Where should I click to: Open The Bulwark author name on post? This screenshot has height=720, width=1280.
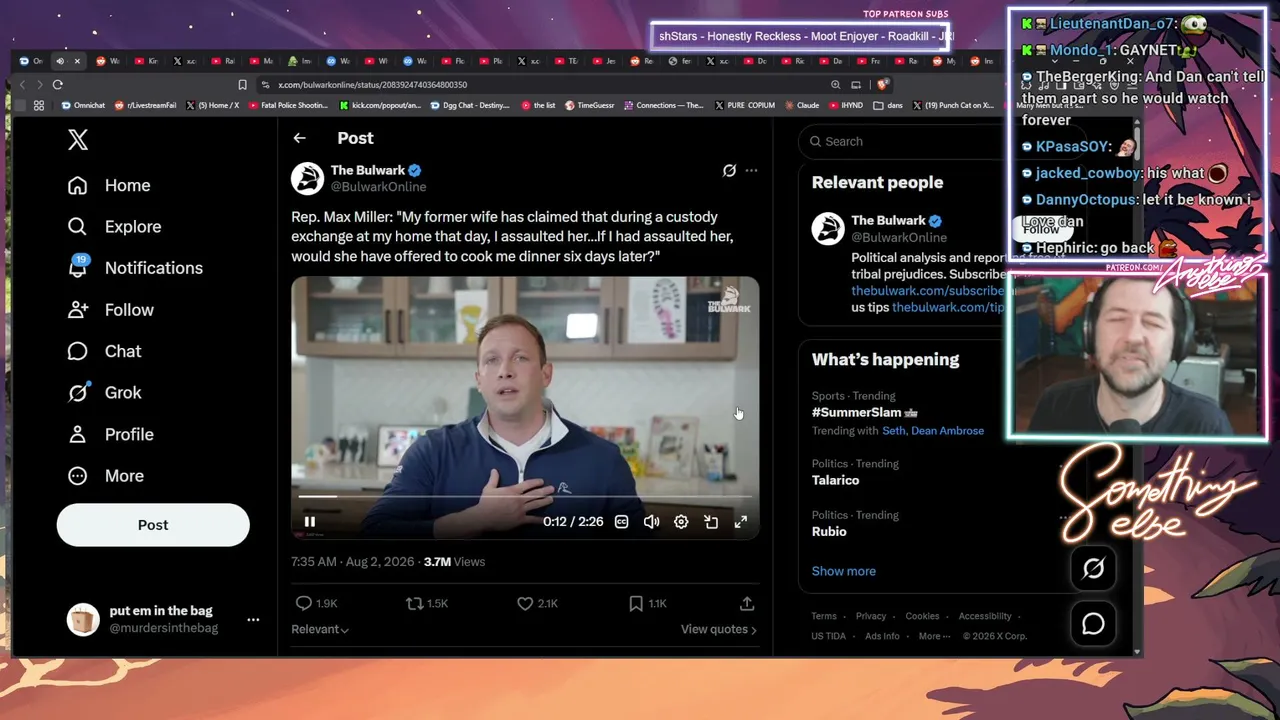[368, 170]
